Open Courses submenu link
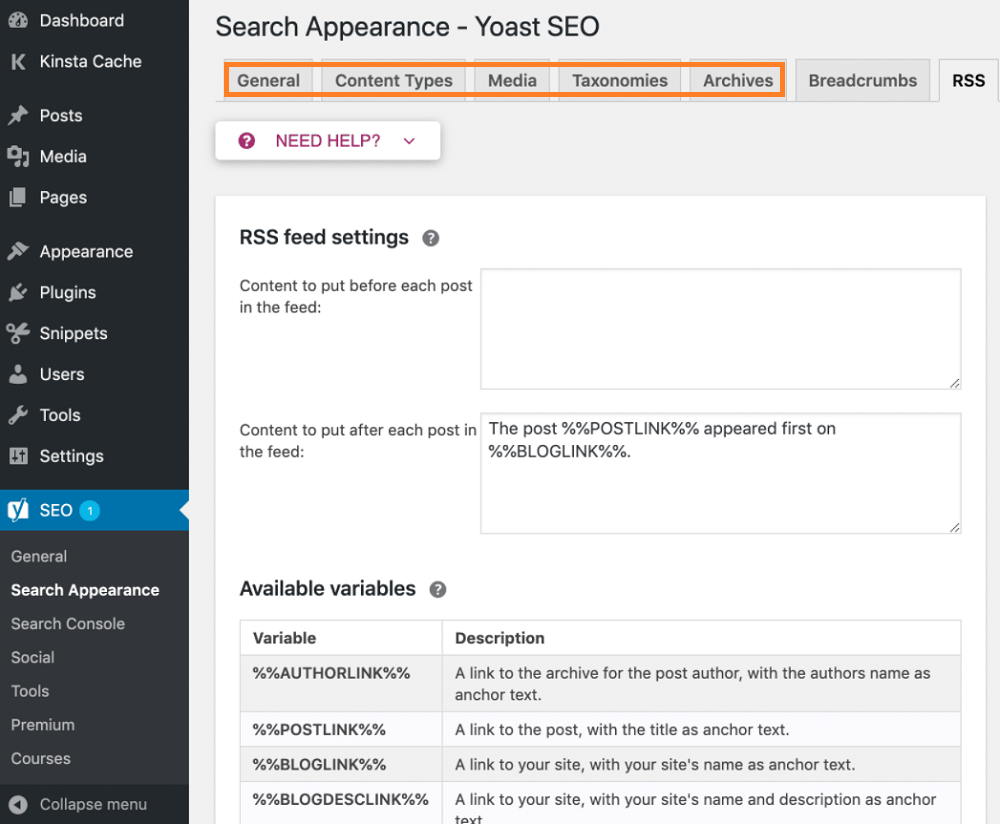 (x=41, y=759)
